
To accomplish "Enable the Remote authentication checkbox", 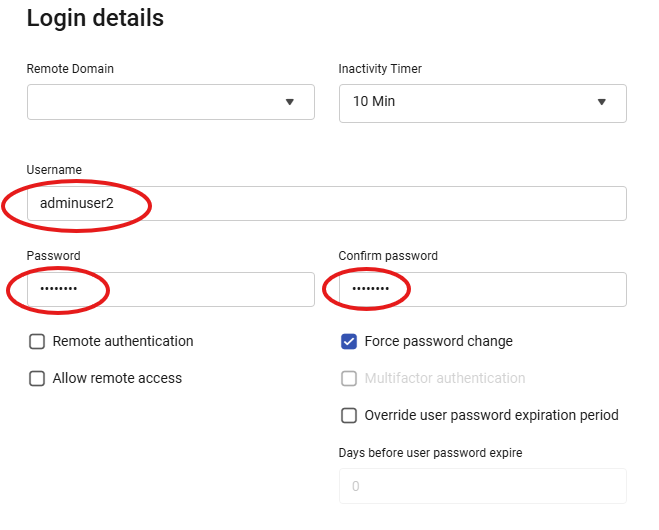I will [37, 342].
